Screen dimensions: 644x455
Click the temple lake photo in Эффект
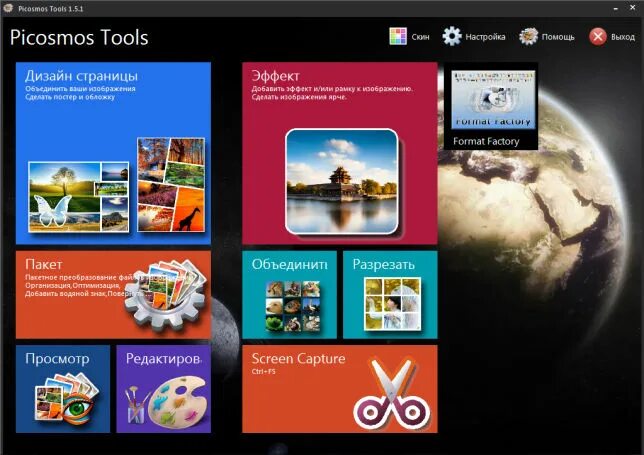pyautogui.click(x=341, y=182)
